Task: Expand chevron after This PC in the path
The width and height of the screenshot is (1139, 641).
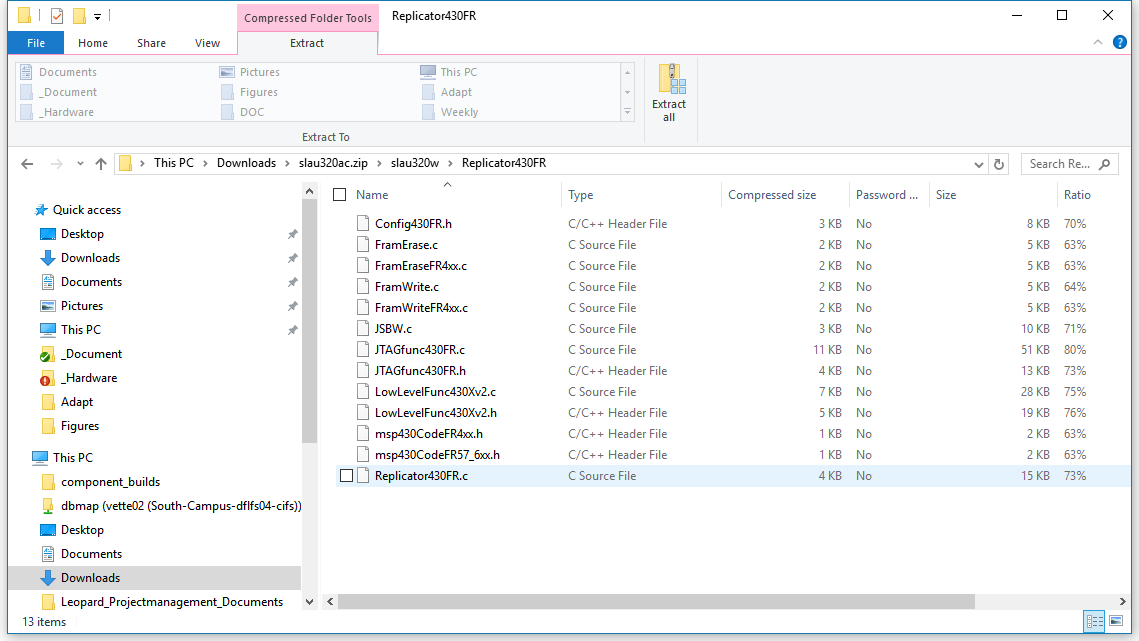Action: click(x=205, y=164)
